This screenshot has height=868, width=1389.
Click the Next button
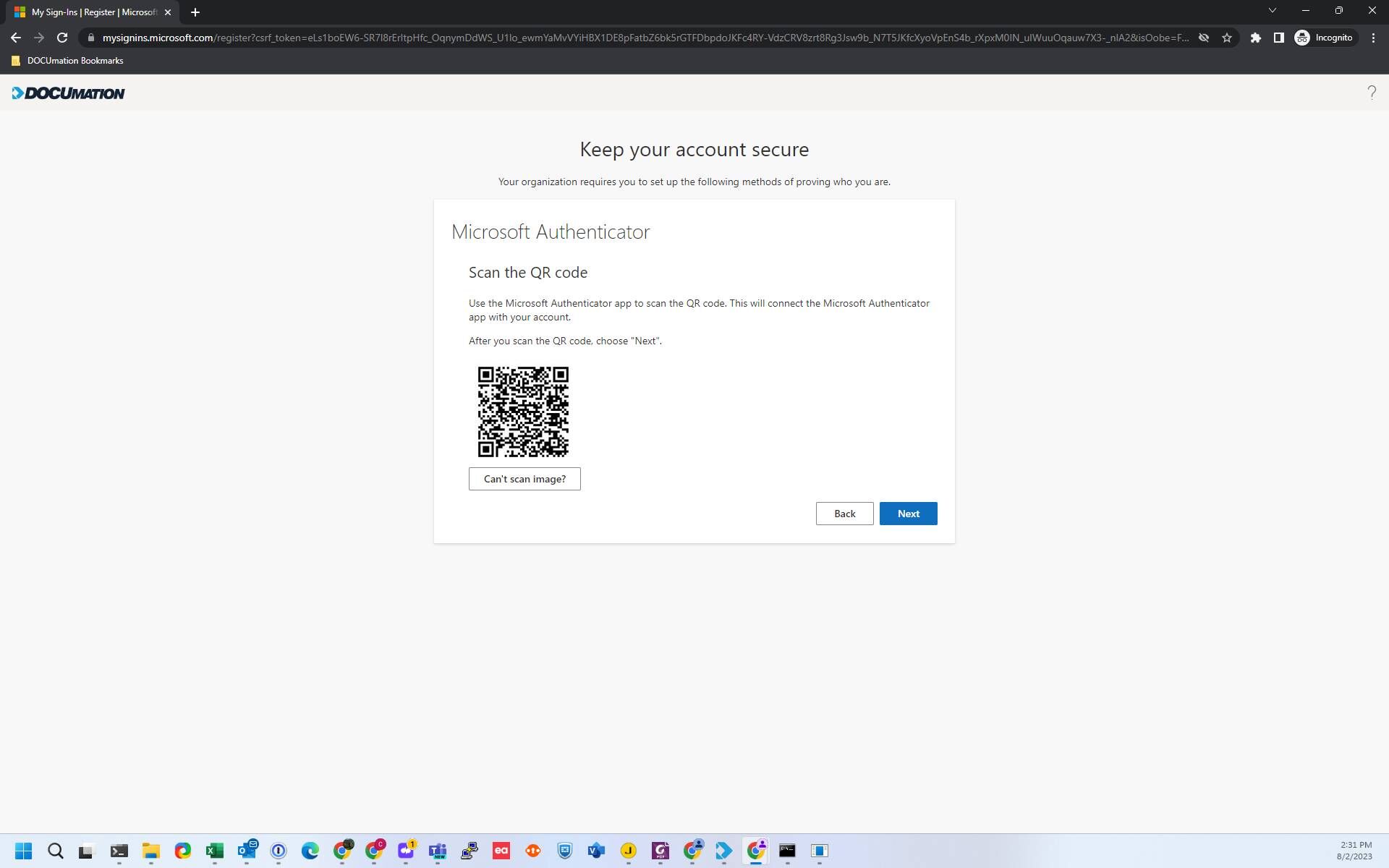908,514
